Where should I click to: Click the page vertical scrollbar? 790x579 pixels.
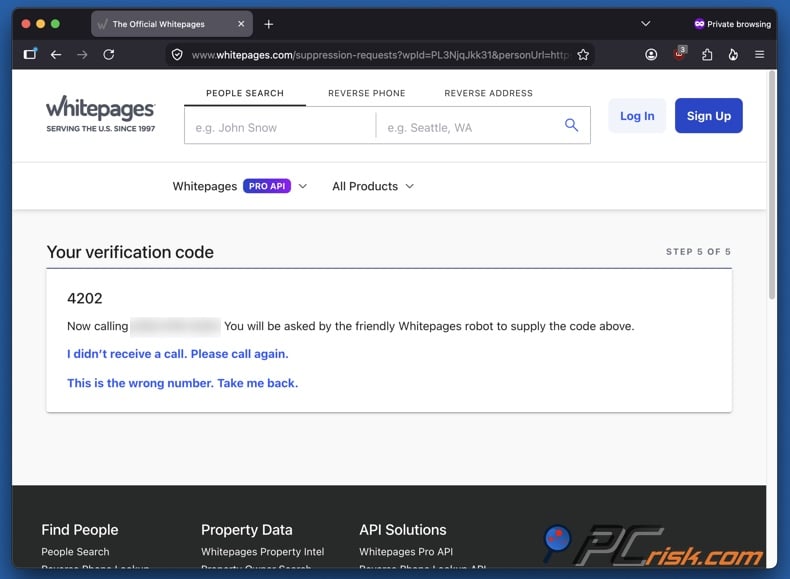point(771,187)
